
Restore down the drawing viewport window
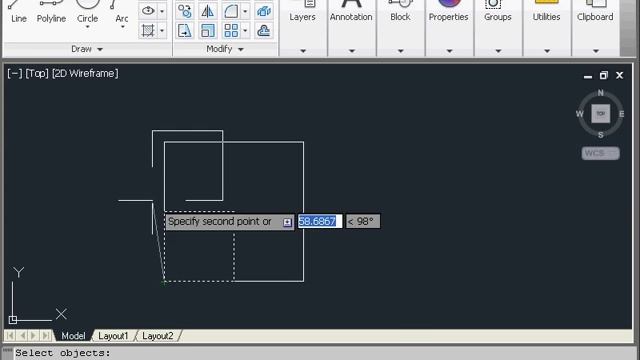pos(604,75)
